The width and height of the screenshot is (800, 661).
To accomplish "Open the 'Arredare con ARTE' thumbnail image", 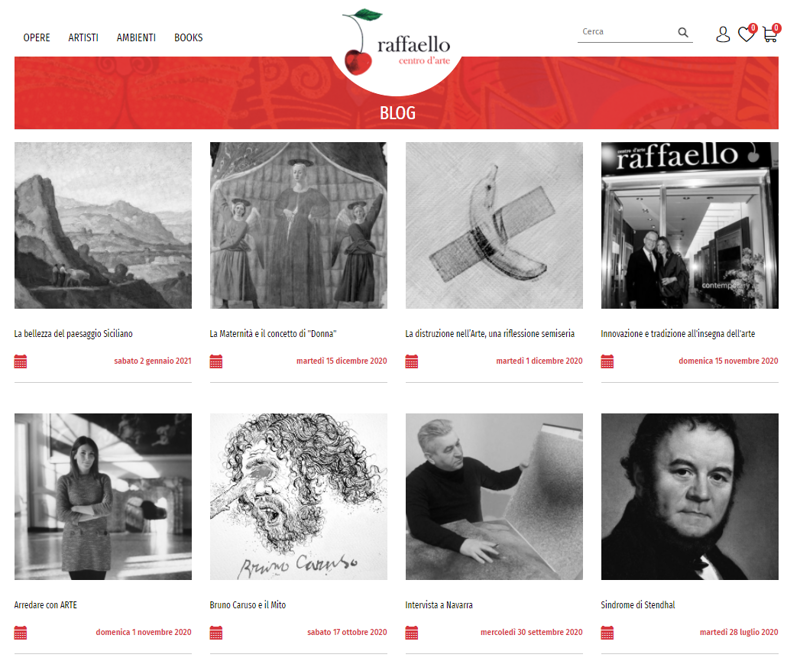I will coord(103,496).
